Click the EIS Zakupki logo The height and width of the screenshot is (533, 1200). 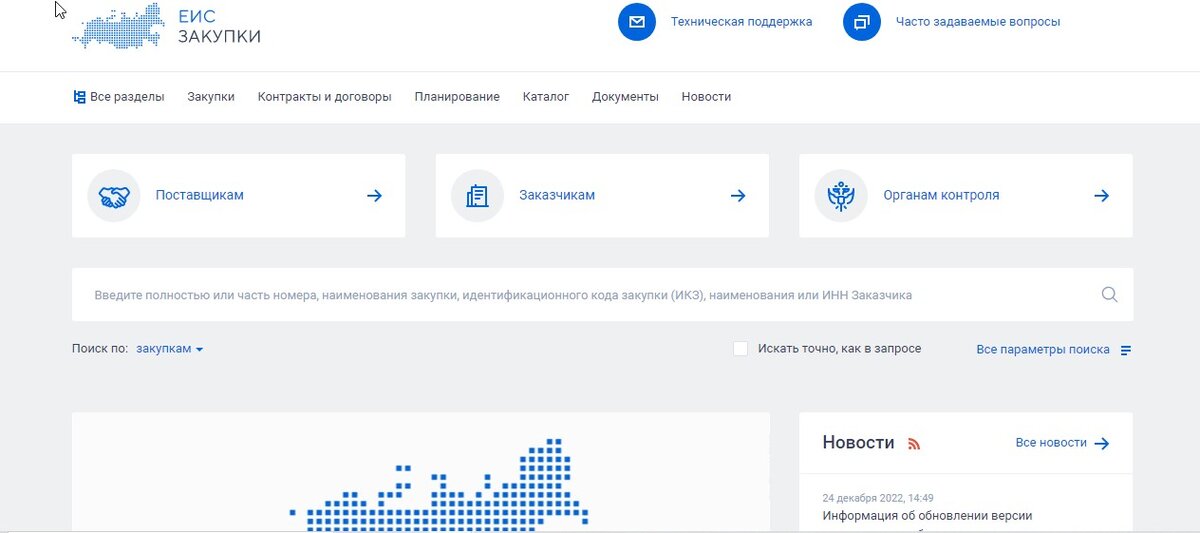[167, 27]
